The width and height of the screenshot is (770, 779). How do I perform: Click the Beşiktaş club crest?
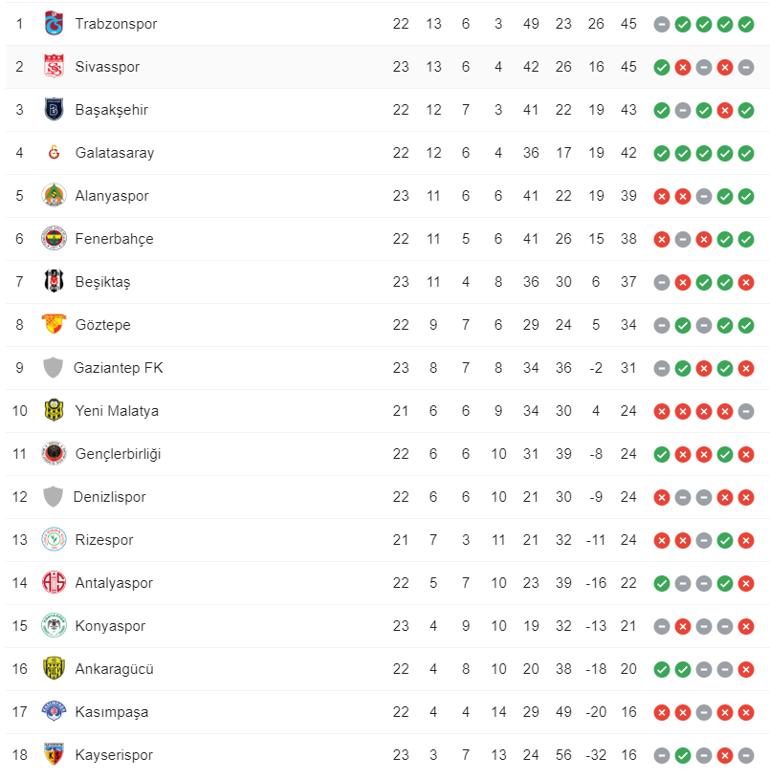pos(54,281)
